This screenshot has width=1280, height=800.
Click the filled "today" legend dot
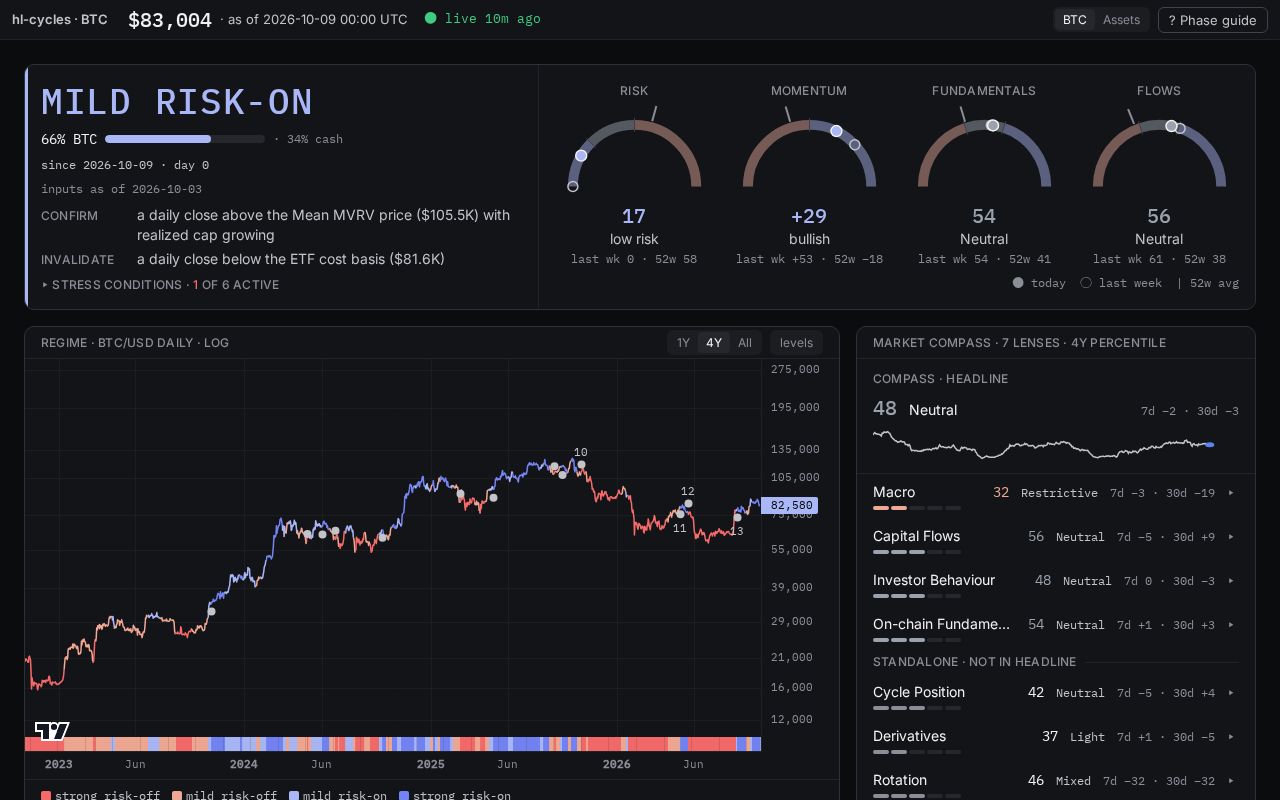[x=1018, y=283]
